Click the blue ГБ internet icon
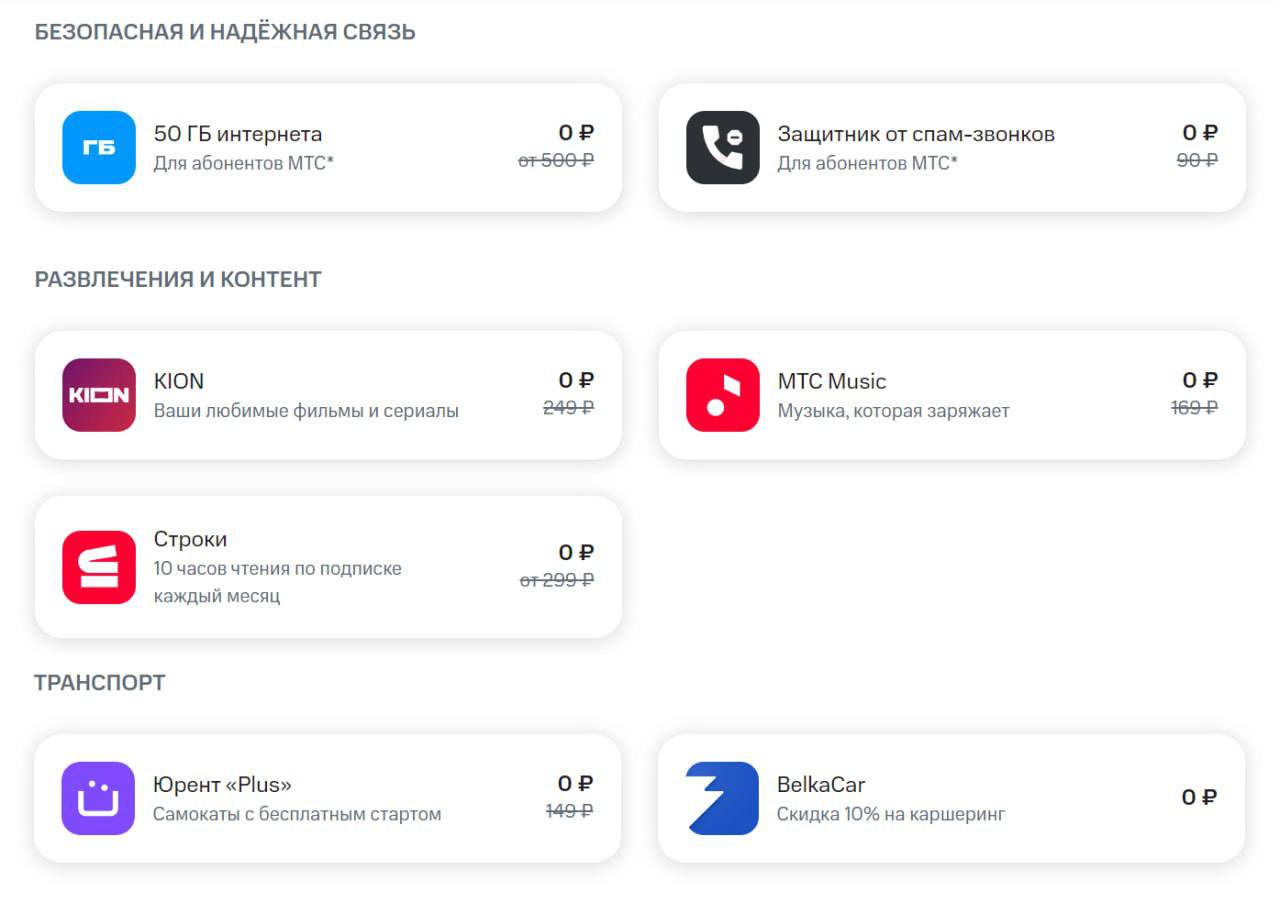1280x913 pixels. tap(99, 147)
